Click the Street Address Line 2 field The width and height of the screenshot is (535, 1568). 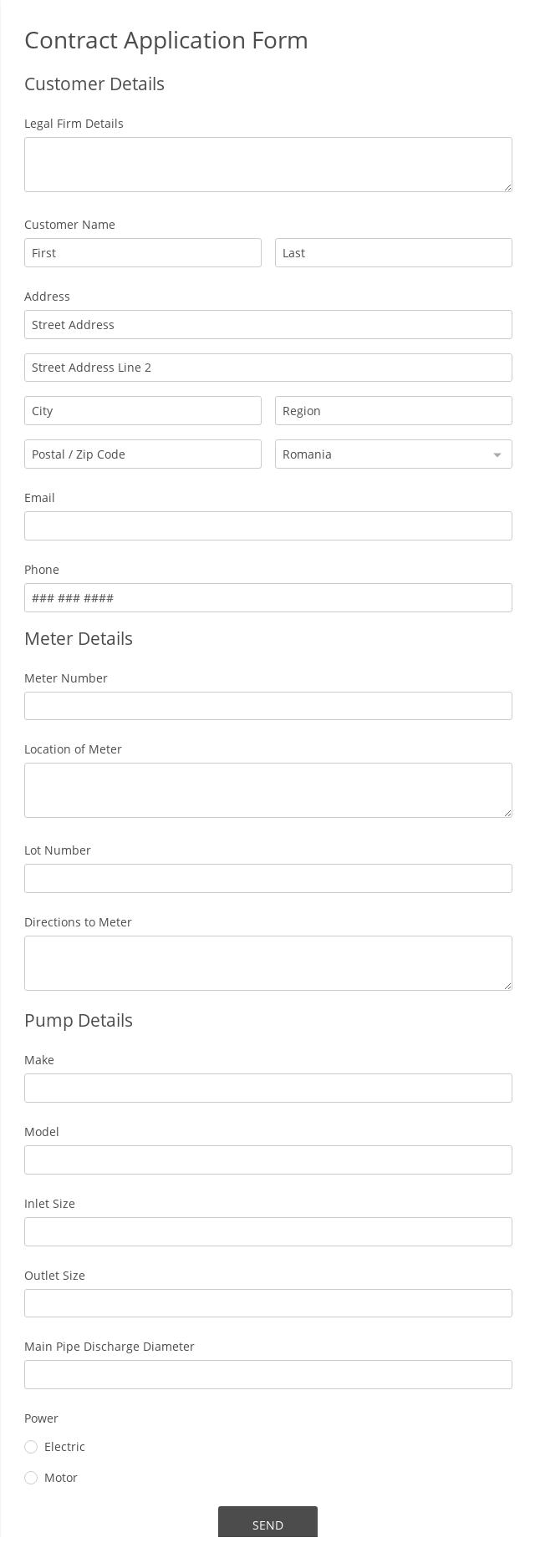[x=267, y=367]
